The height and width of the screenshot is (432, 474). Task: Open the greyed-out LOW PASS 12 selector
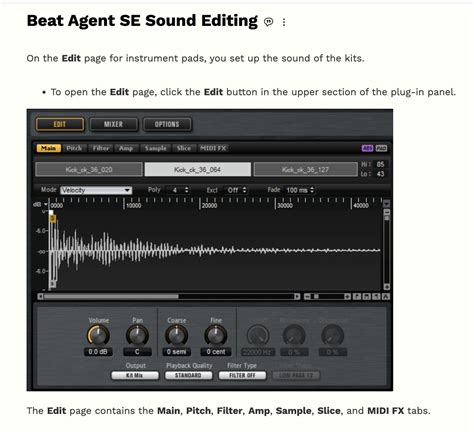pyautogui.click(x=296, y=375)
